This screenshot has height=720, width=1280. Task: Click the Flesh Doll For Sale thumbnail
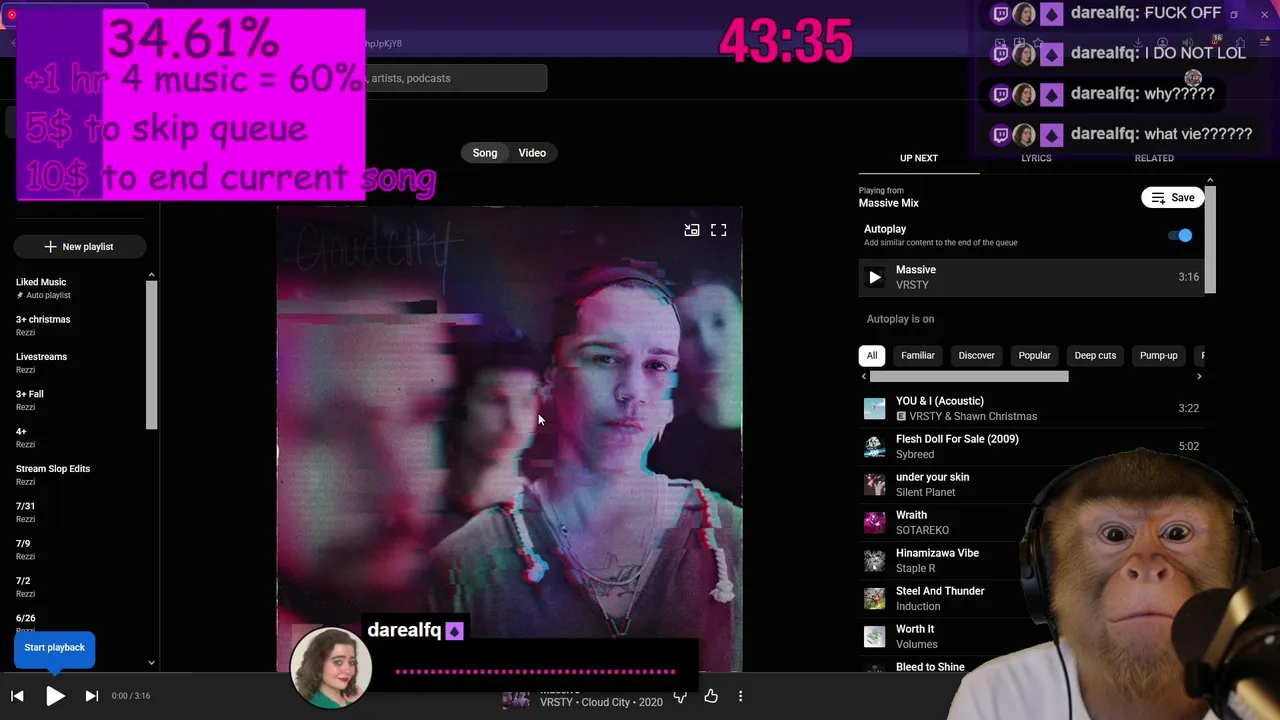pyautogui.click(x=875, y=446)
